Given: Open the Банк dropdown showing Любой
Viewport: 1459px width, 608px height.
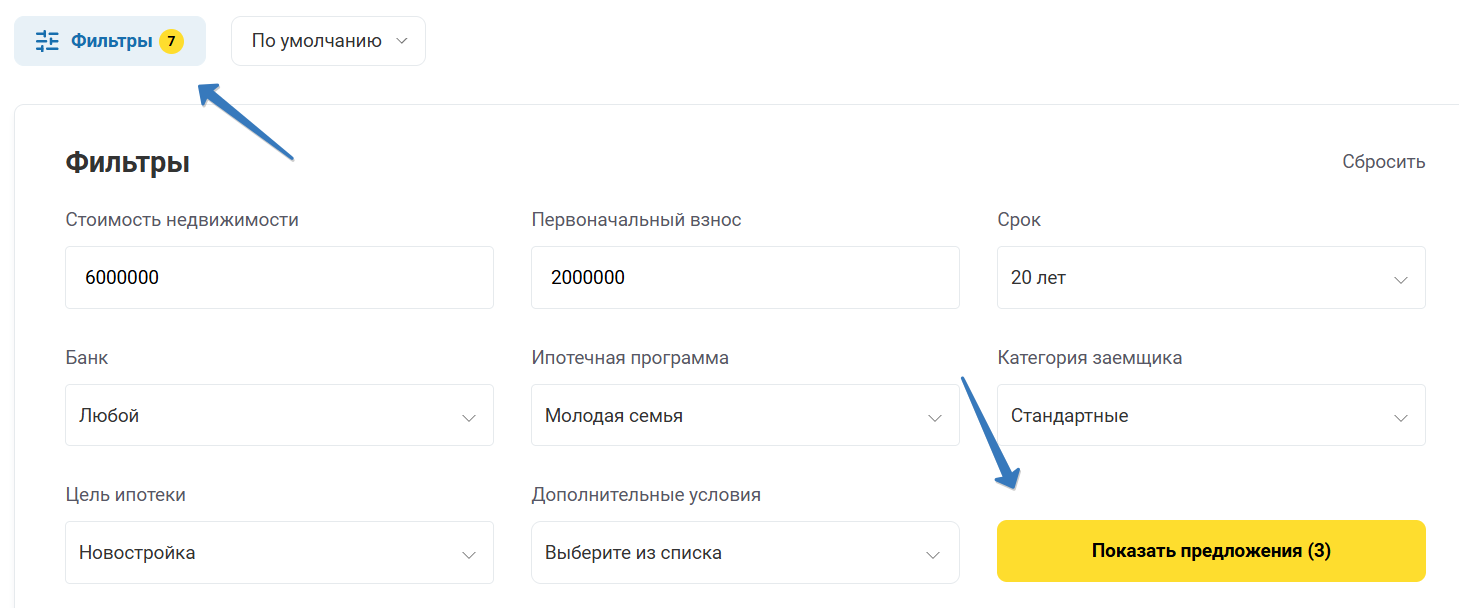Looking at the screenshot, I should coord(279,415).
